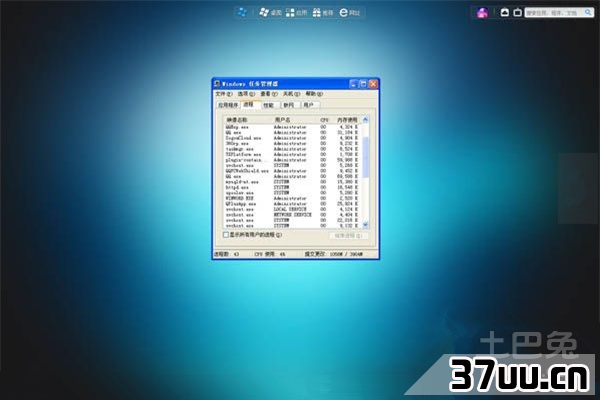This screenshot has width=600, height=400.
Task: Open the 文件 menu in Task Manager
Action: click(x=223, y=94)
